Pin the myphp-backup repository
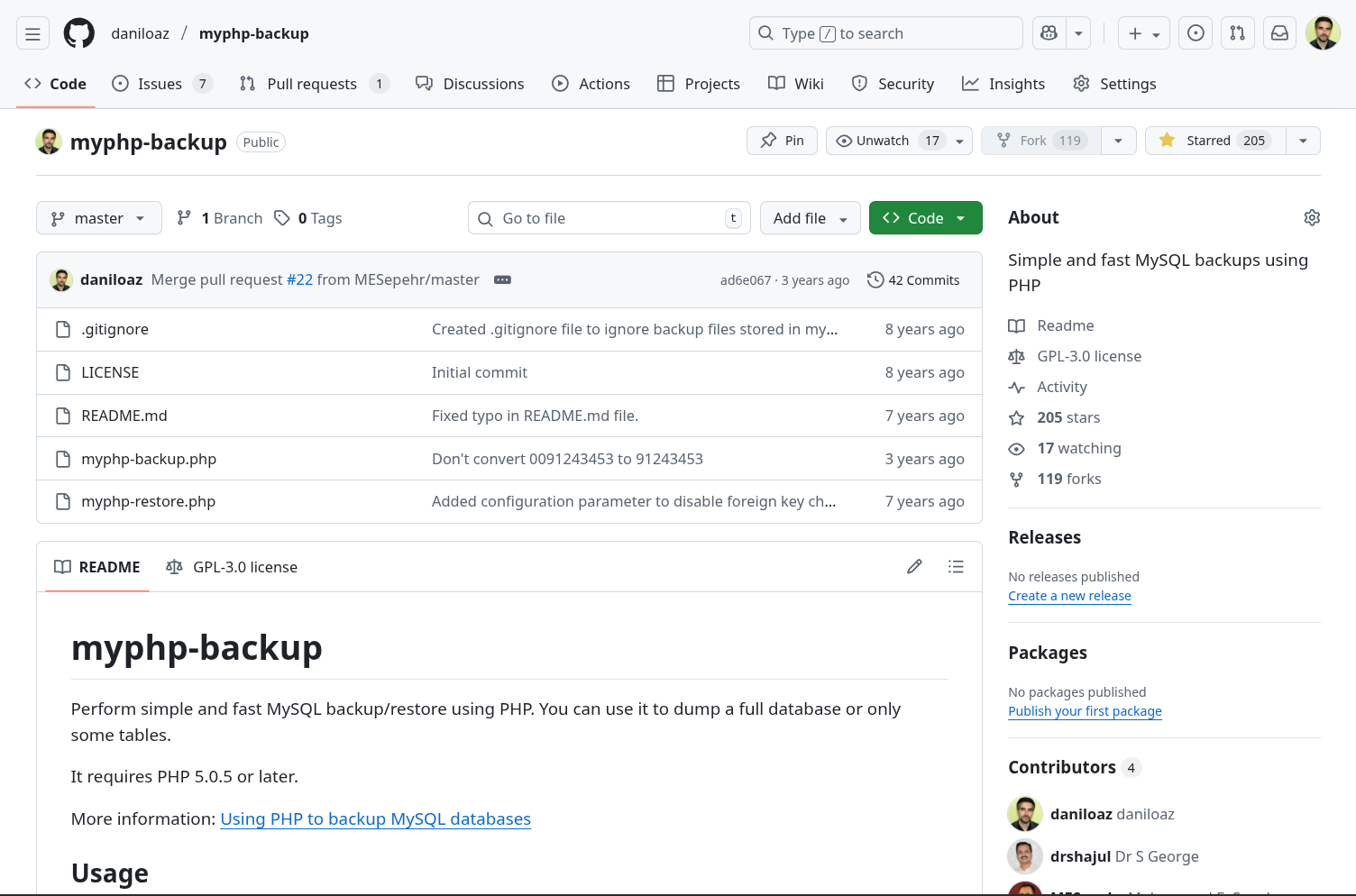1356x896 pixels. coord(781,140)
